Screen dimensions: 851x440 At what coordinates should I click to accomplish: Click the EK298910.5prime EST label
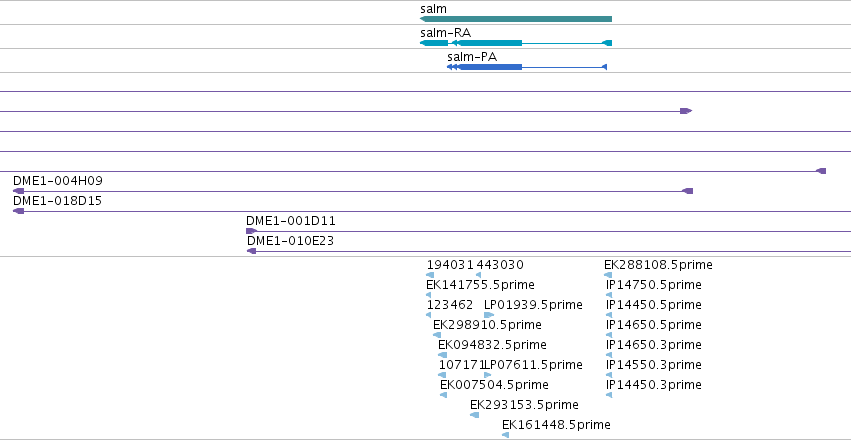point(487,325)
